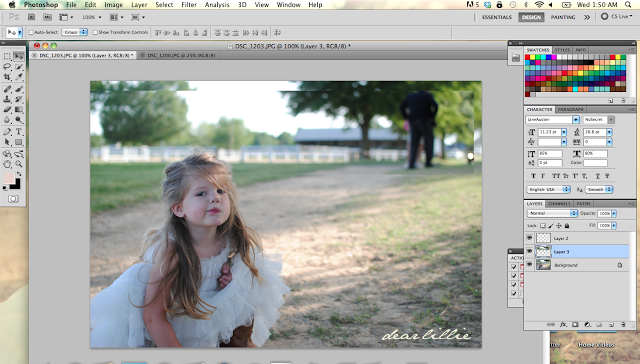Switch to the Paragraph tab

[x=570, y=109]
